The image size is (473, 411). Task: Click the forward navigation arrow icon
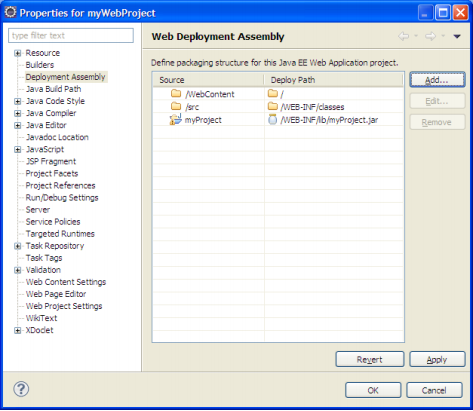(430, 36)
